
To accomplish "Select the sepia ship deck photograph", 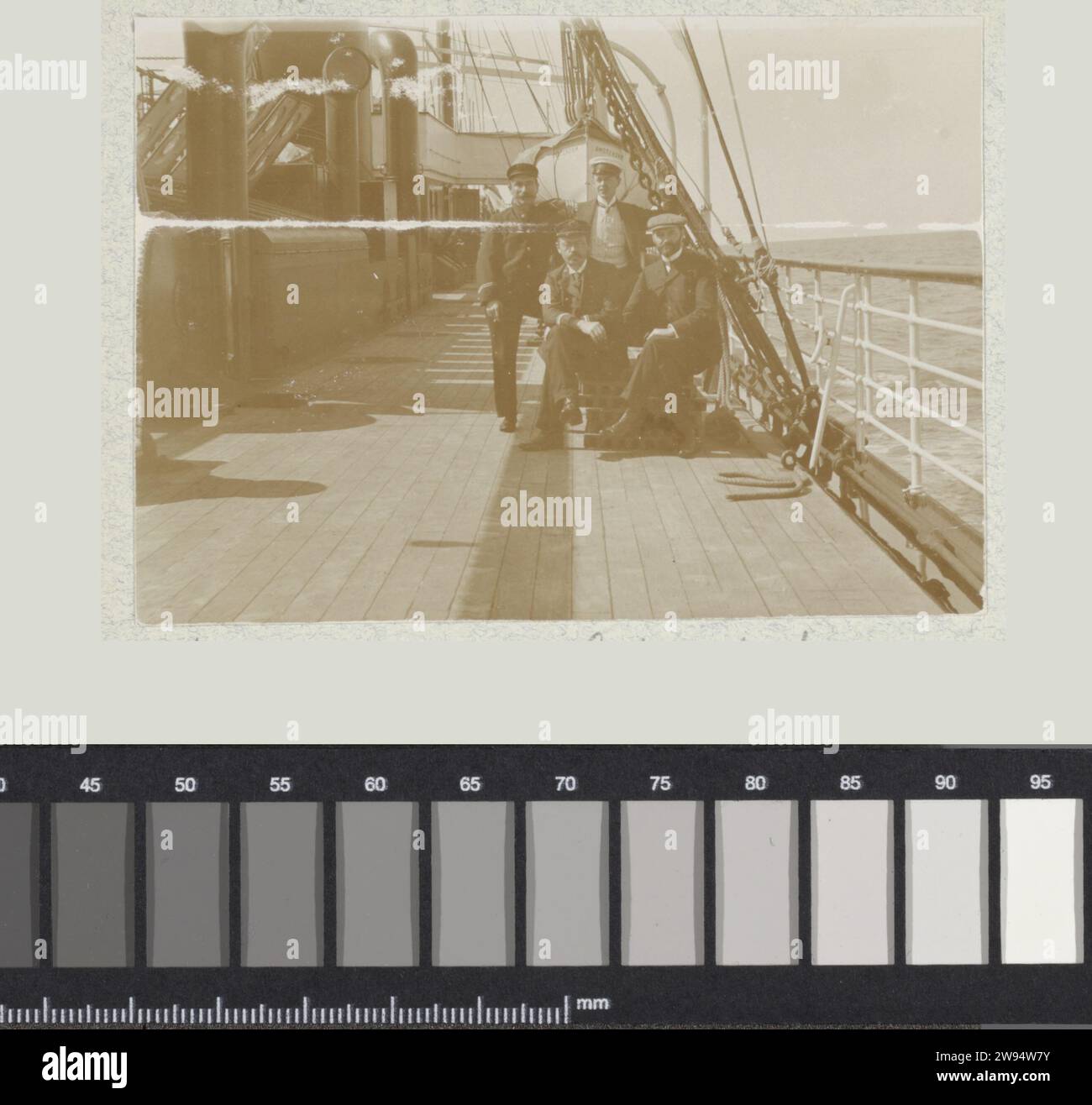I will 558,320.
